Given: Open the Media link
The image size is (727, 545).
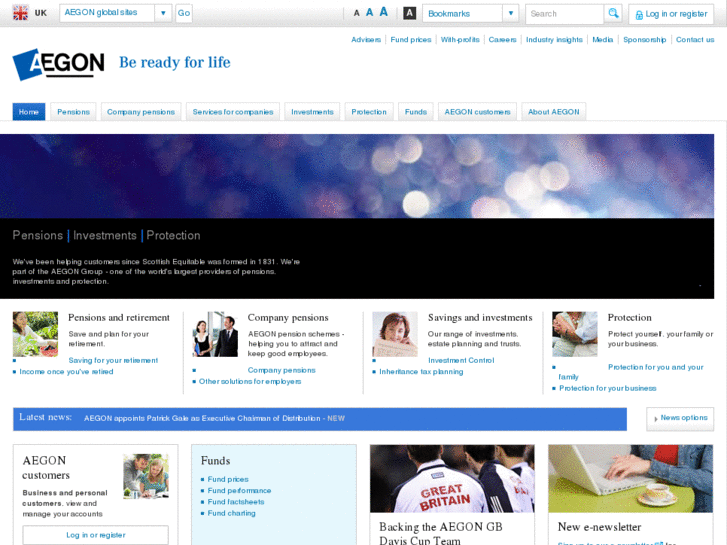Looking at the screenshot, I should coord(603,40).
